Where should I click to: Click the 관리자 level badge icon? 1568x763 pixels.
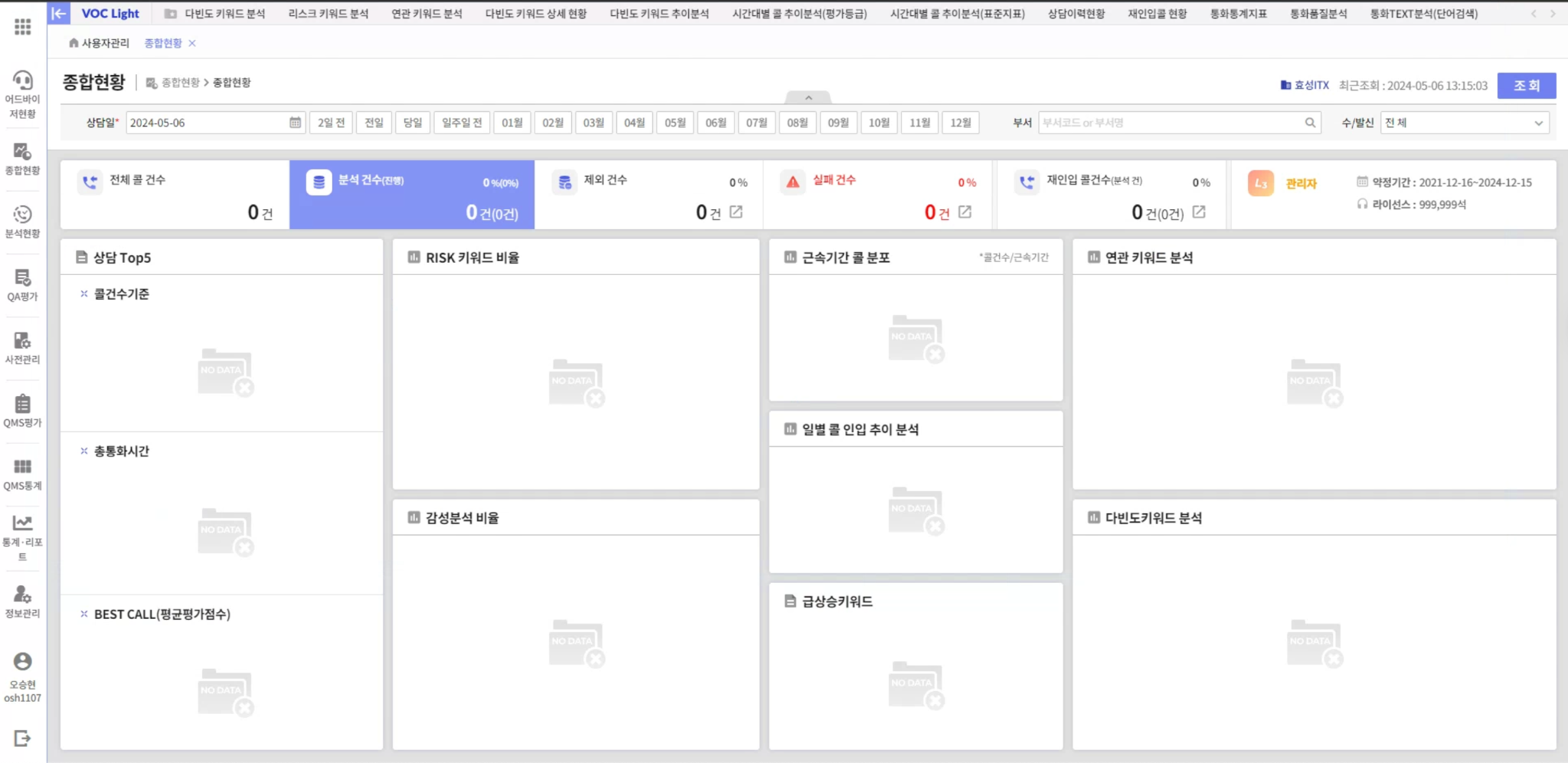pos(1260,183)
